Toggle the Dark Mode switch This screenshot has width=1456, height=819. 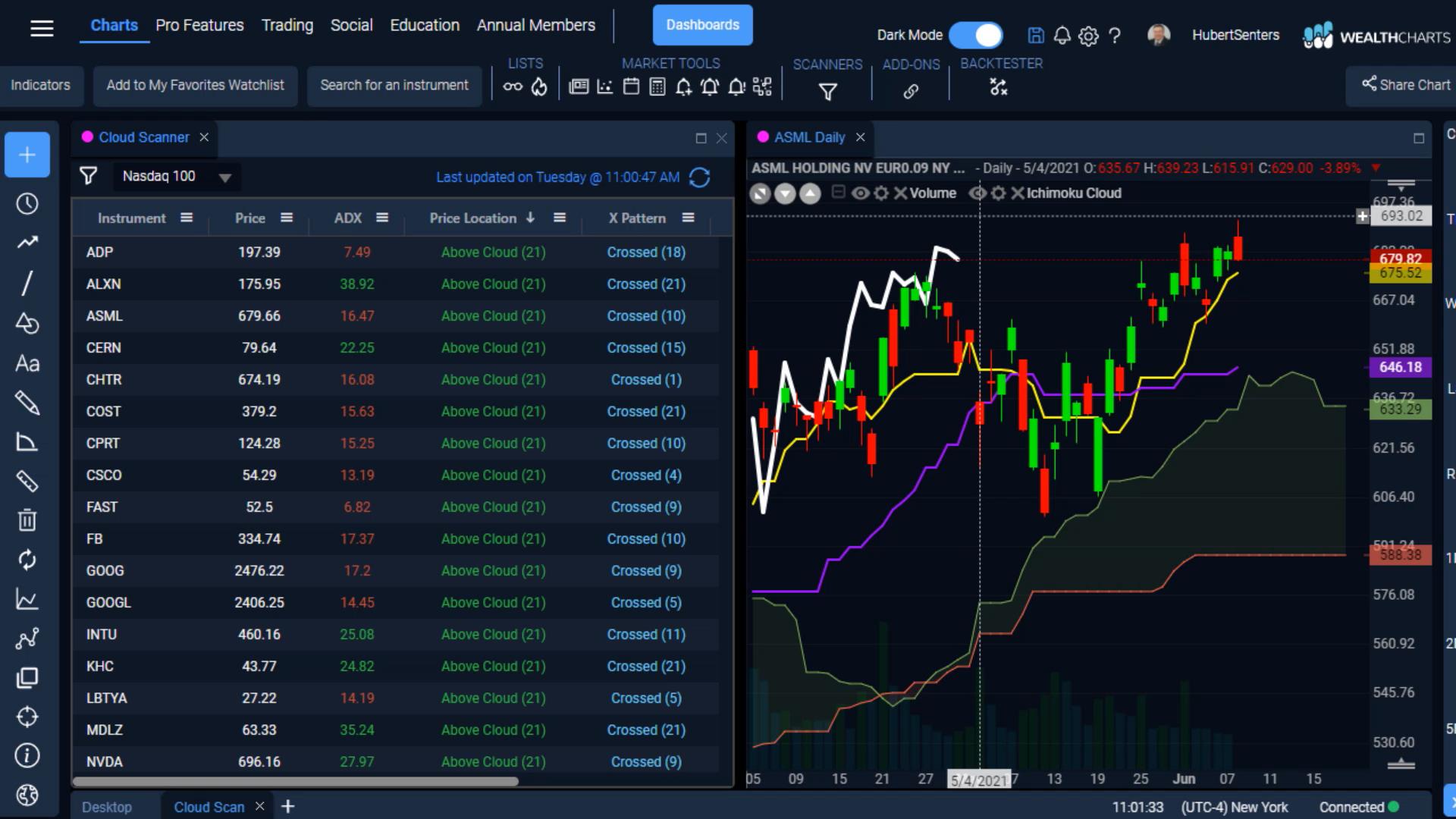pos(976,35)
